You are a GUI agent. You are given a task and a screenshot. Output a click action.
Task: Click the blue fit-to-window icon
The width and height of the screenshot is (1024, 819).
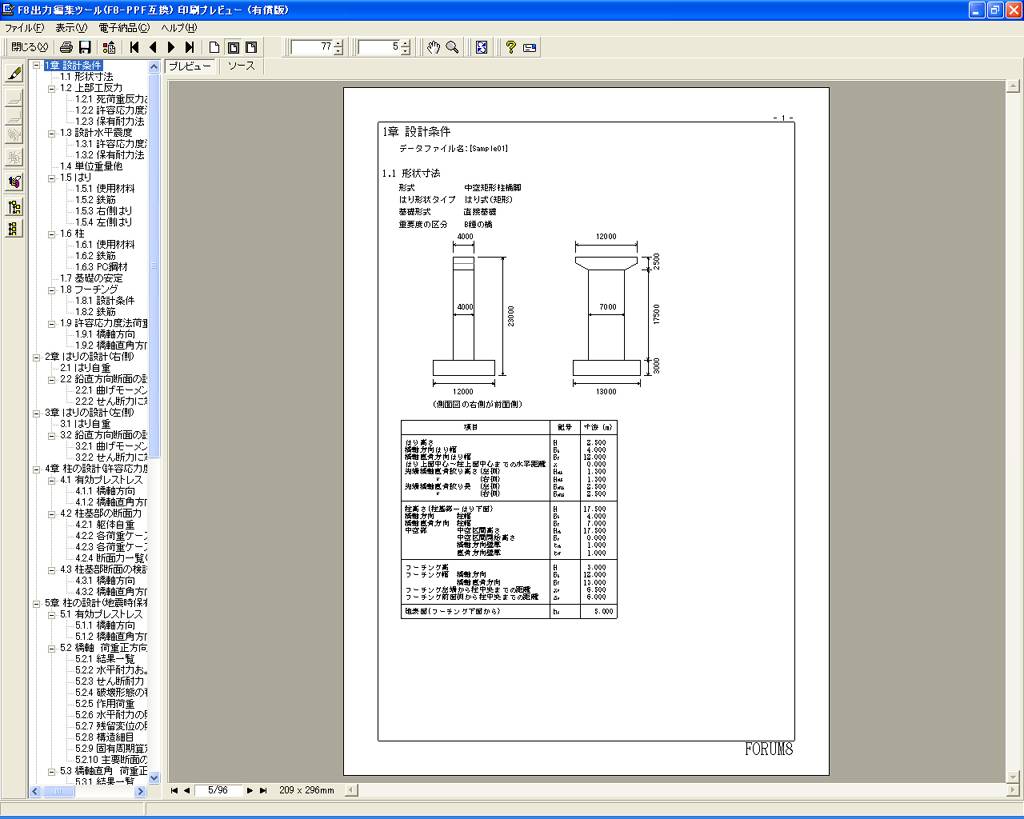pyautogui.click(x=481, y=47)
